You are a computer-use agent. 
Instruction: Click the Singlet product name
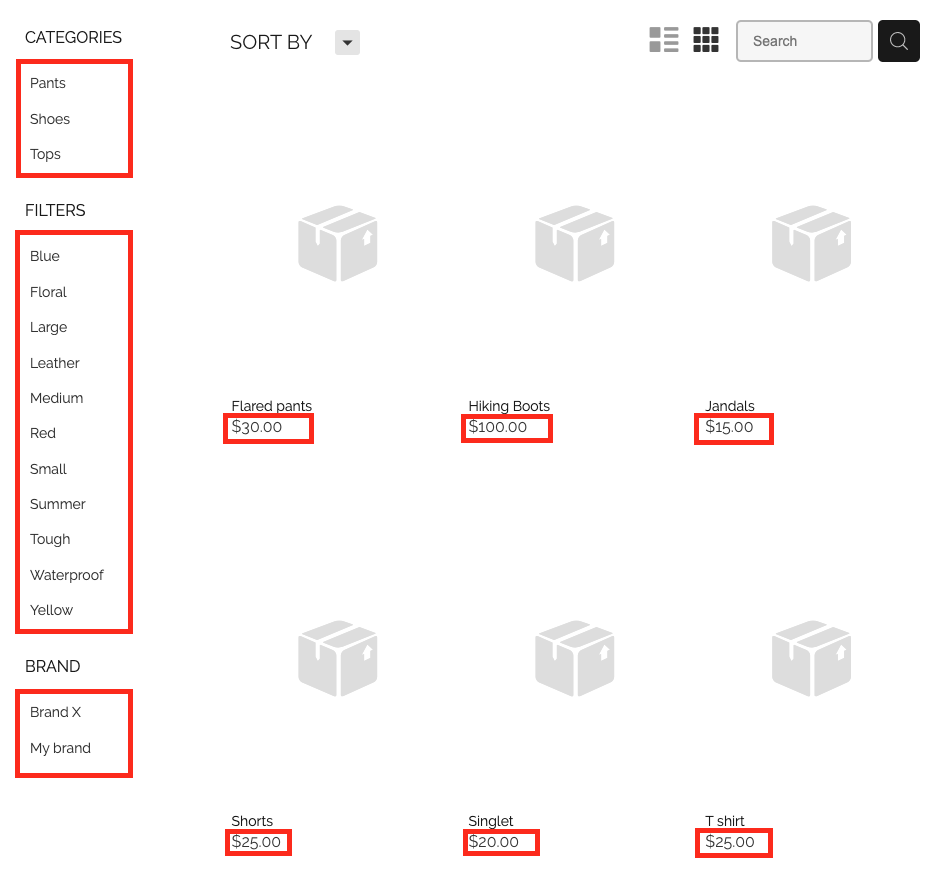(491, 821)
